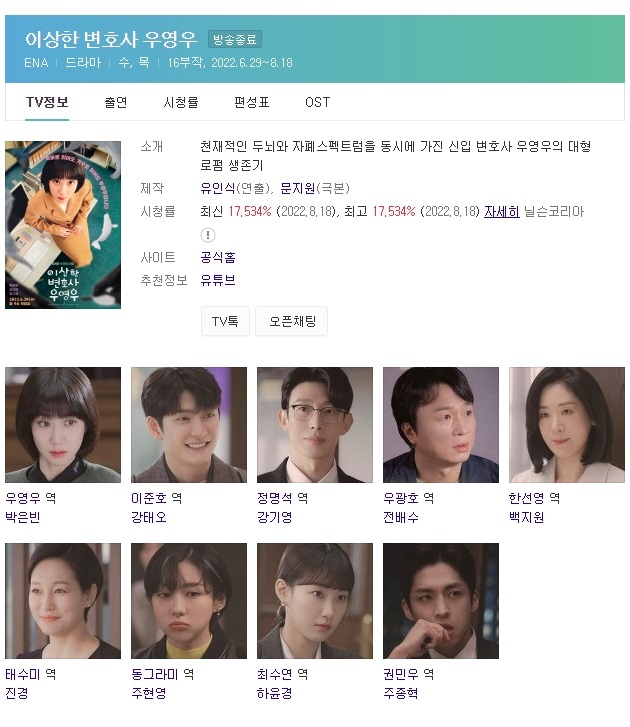Visit the 유튜브 recommended link
Viewport: 630px width, 727px height.
[218, 280]
